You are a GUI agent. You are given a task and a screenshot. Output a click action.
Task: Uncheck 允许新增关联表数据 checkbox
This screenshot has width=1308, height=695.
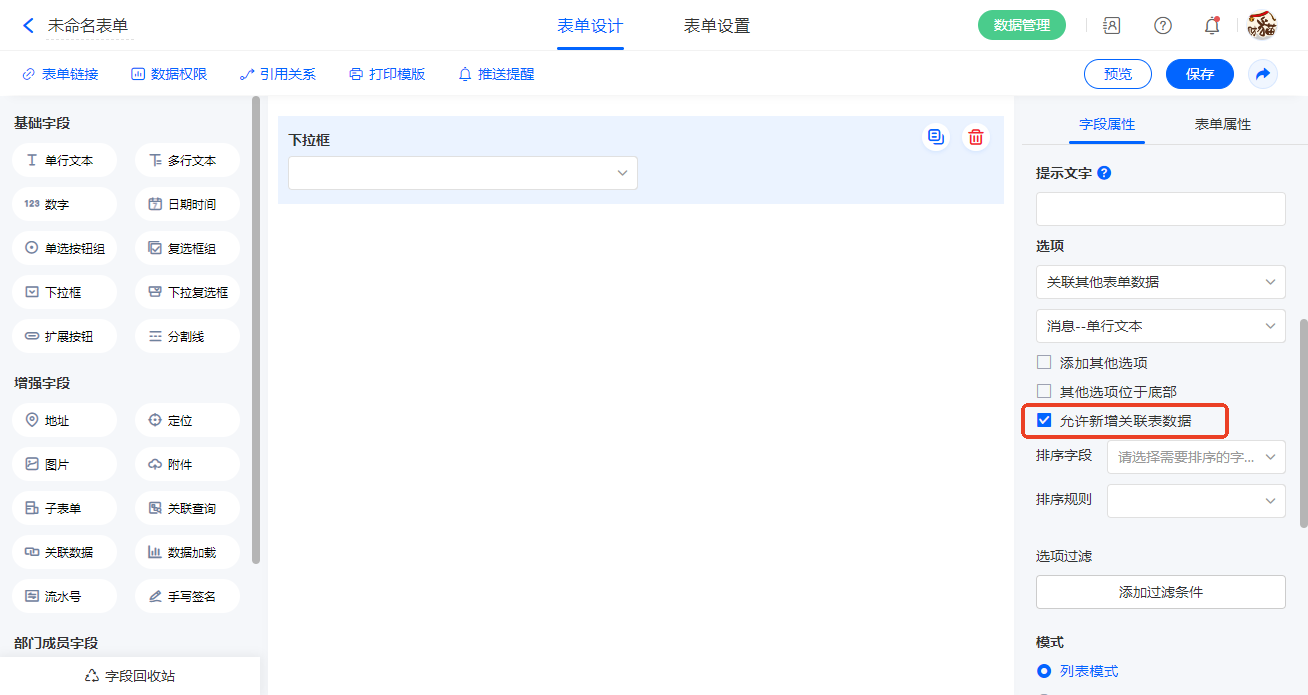pos(1044,421)
